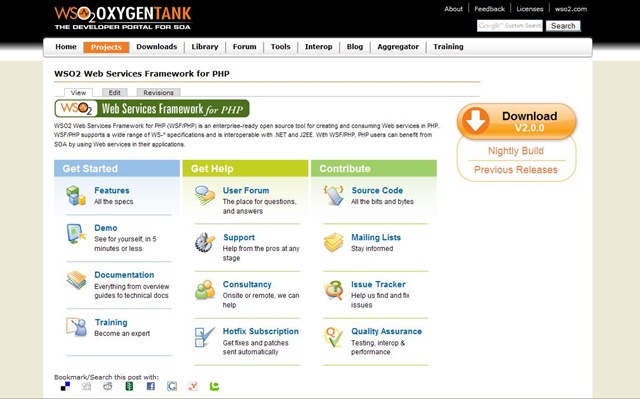Click the Contribute column header
640x399 pixels.
click(x=374, y=168)
